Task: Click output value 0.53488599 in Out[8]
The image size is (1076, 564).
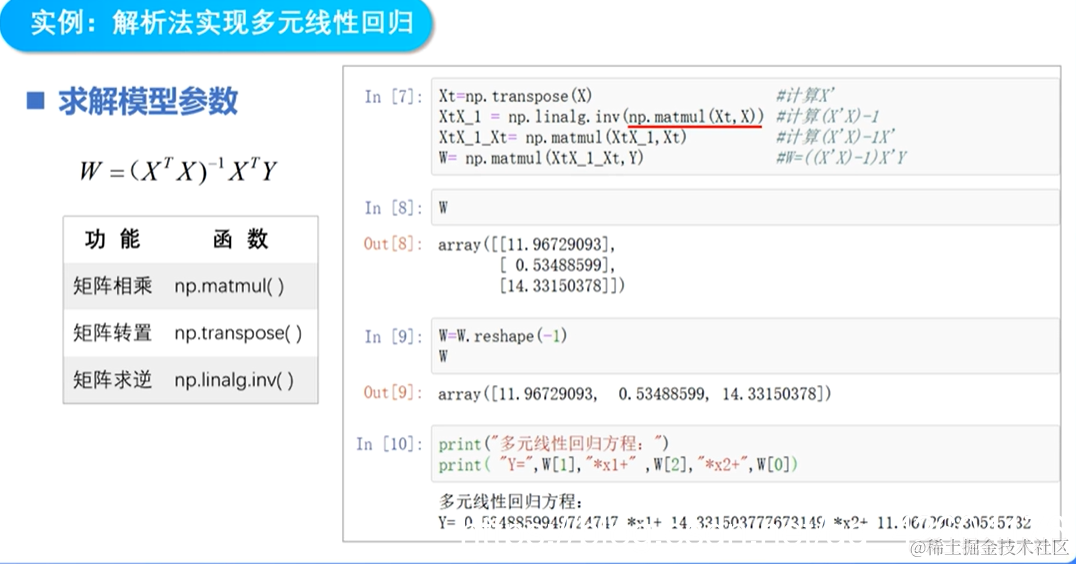Action: [x=559, y=265]
